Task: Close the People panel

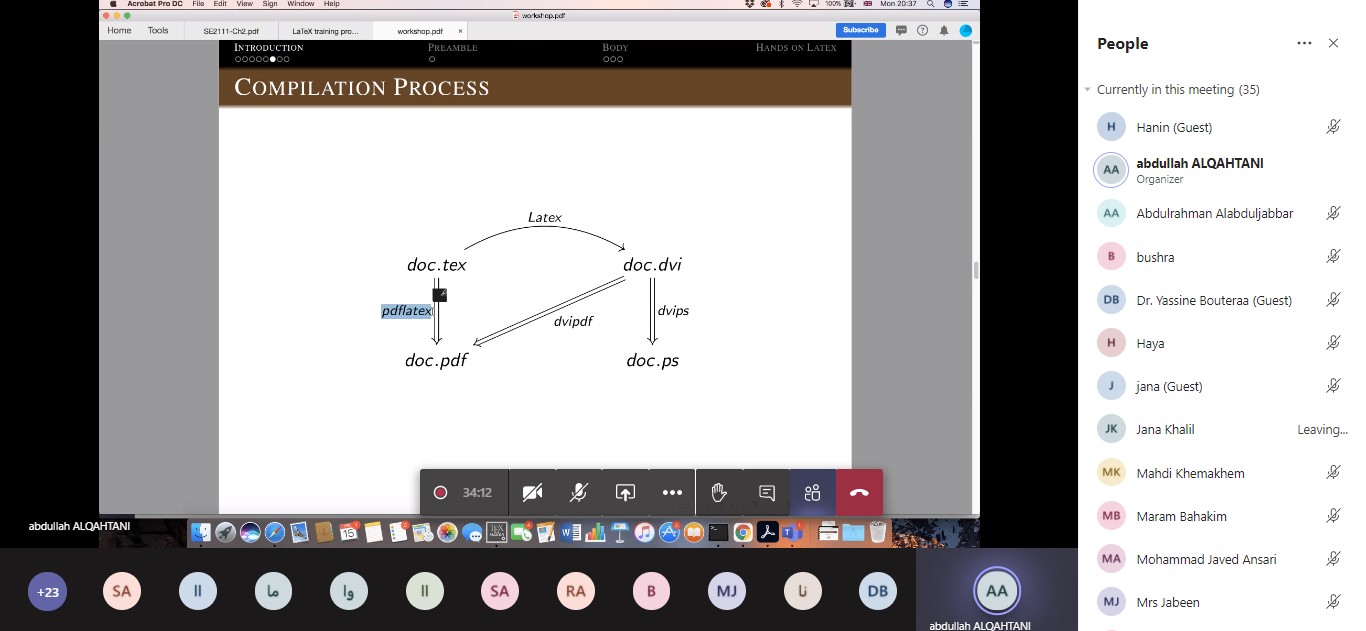Action: (1333, 44)
